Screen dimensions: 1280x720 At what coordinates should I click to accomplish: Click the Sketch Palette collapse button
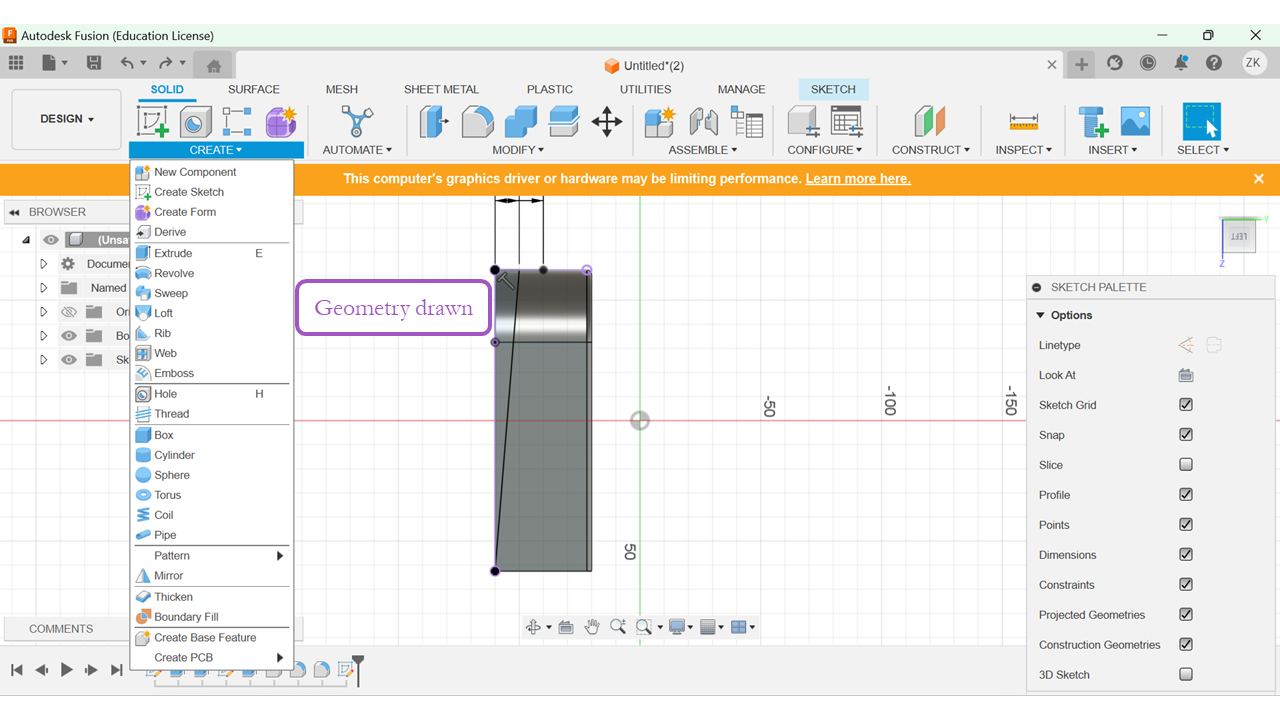(x=1037, y=287)
